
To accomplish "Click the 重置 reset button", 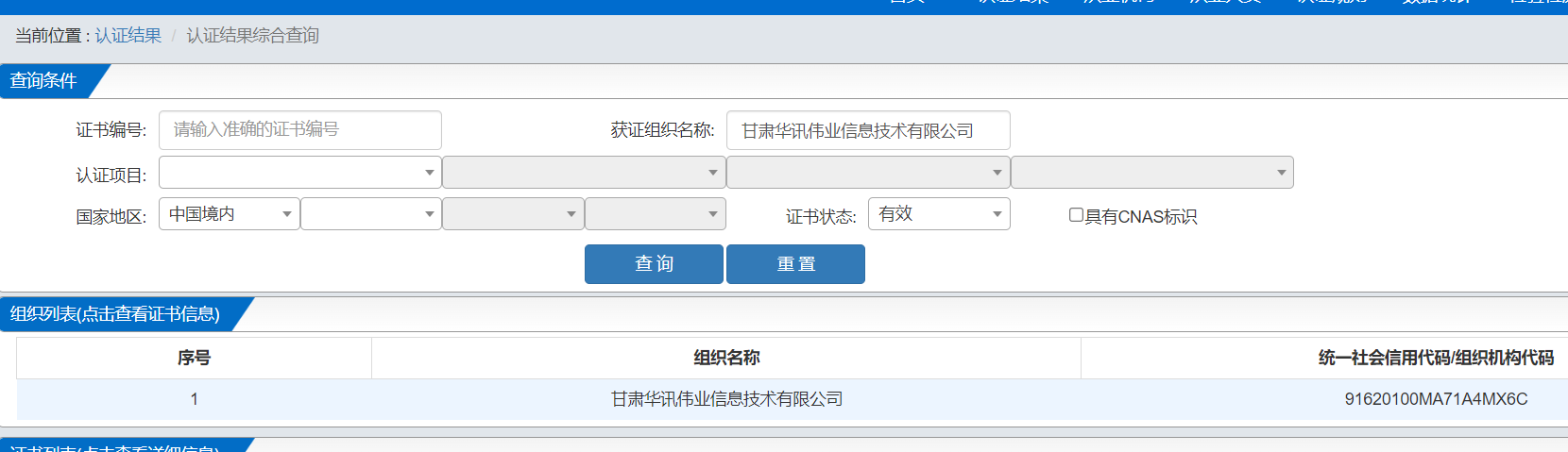I will click(x=795, y=264).
